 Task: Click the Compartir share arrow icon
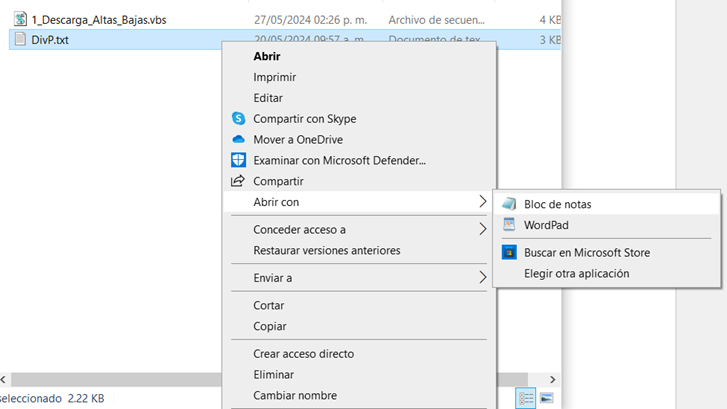pos(238,181)
